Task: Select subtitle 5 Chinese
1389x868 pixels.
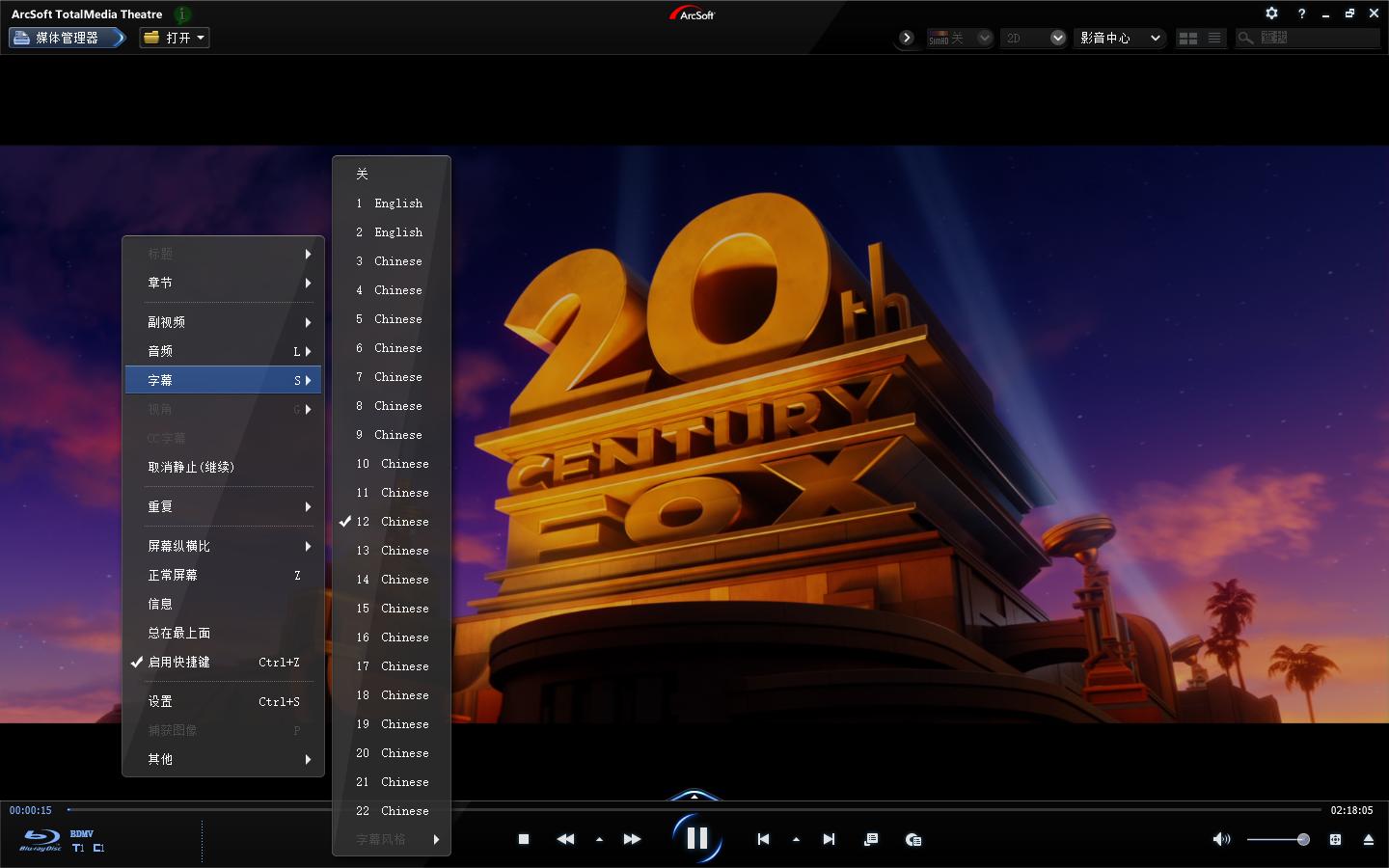Action: [392, 318]
